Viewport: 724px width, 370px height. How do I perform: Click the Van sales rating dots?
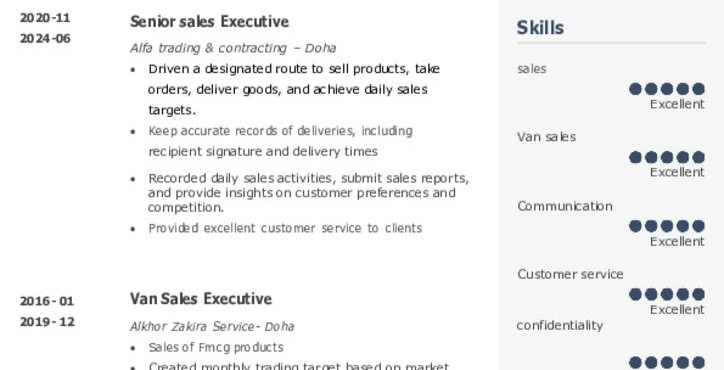[667, 158]
